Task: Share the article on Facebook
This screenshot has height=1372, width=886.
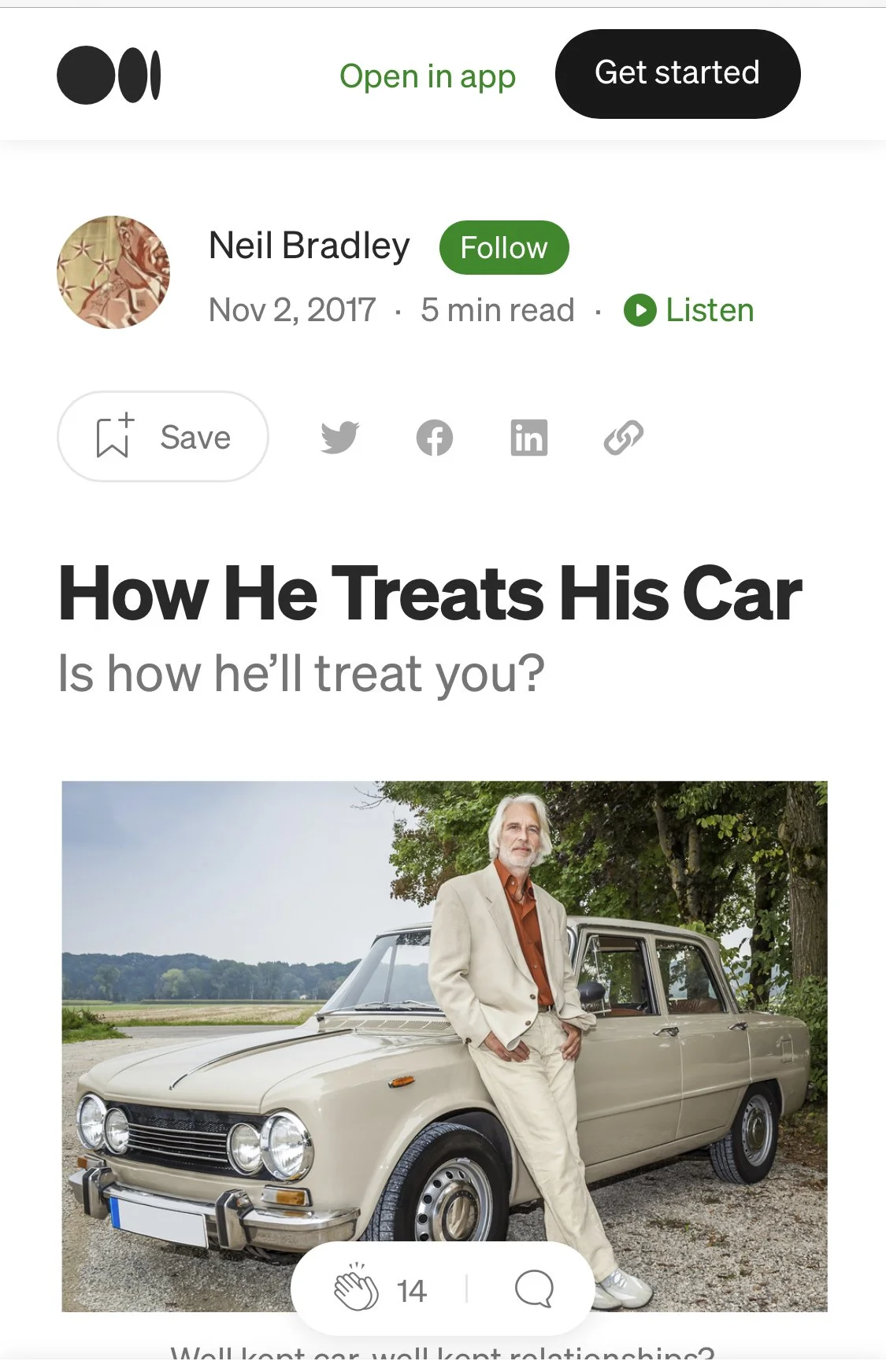Action: pos(435,438)
